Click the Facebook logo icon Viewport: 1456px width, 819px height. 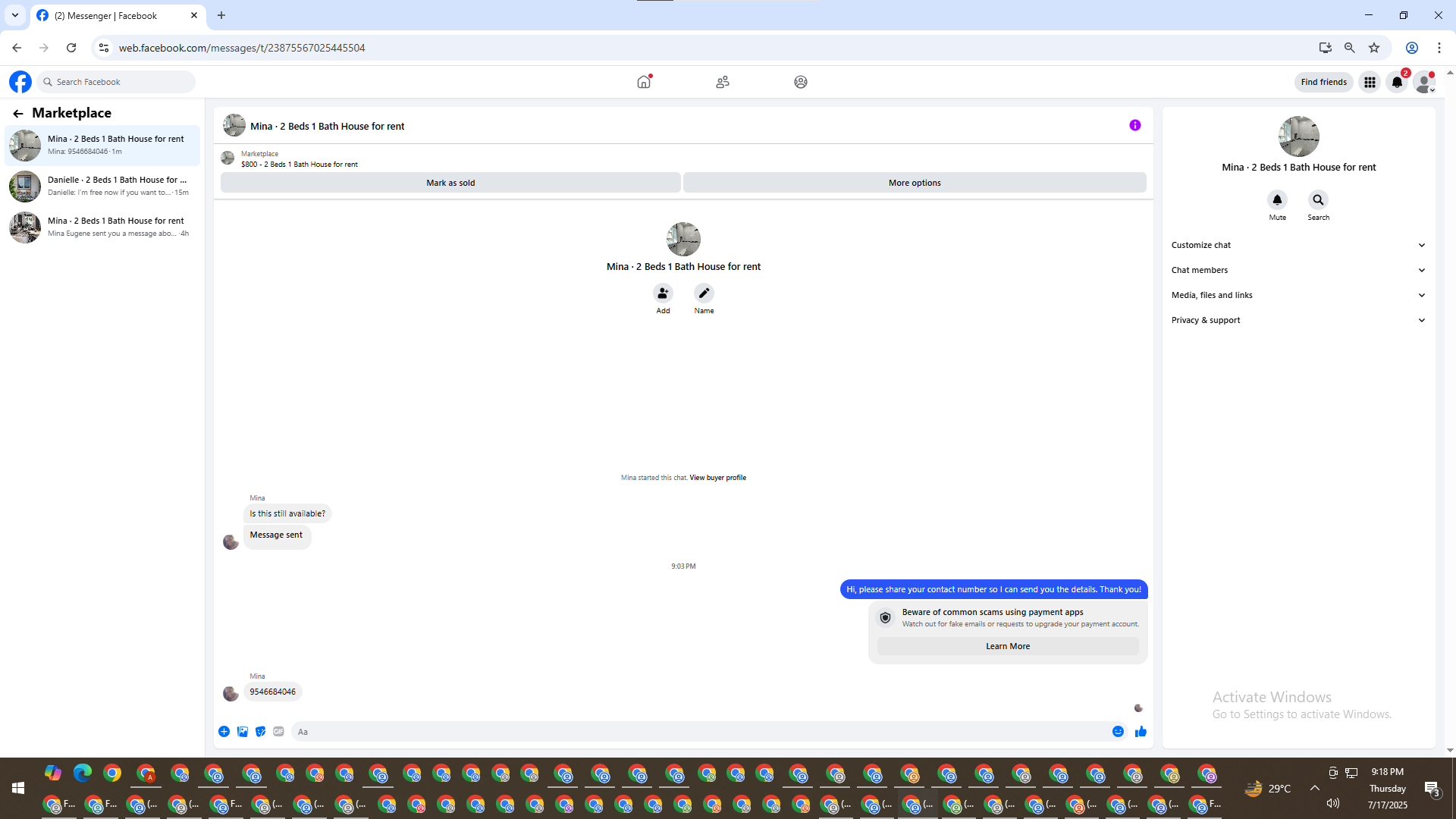point(20,82)
